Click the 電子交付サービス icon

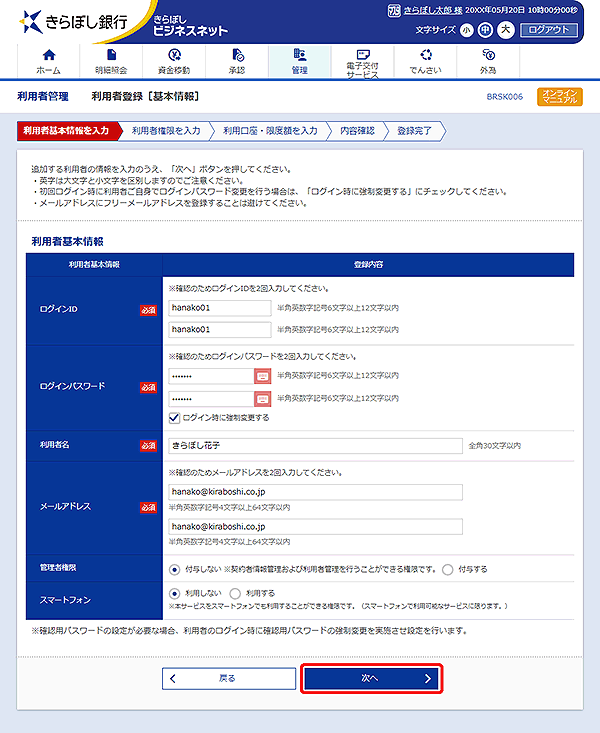tap(362, 55)
